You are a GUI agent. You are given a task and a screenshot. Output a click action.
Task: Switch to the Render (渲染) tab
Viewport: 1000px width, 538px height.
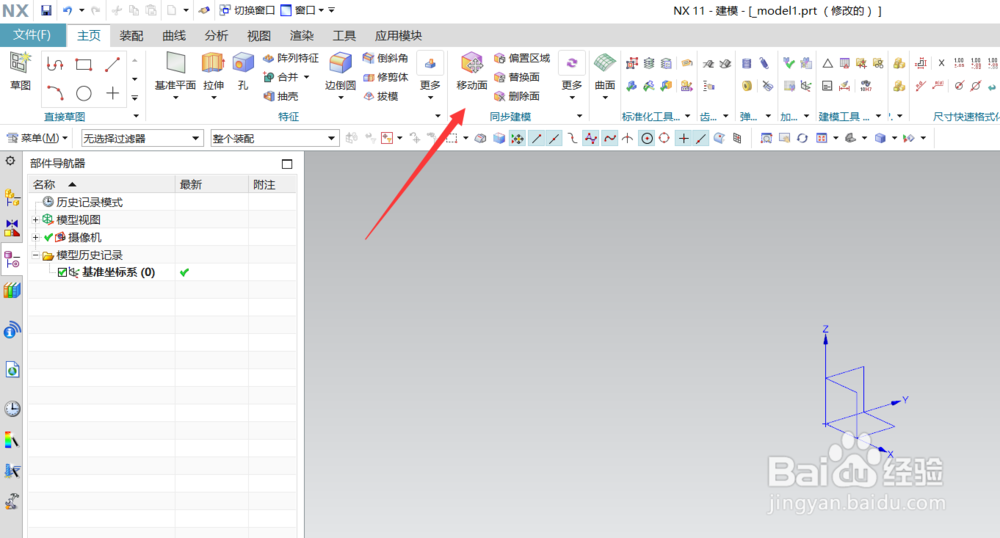click(x=302, y=36)
